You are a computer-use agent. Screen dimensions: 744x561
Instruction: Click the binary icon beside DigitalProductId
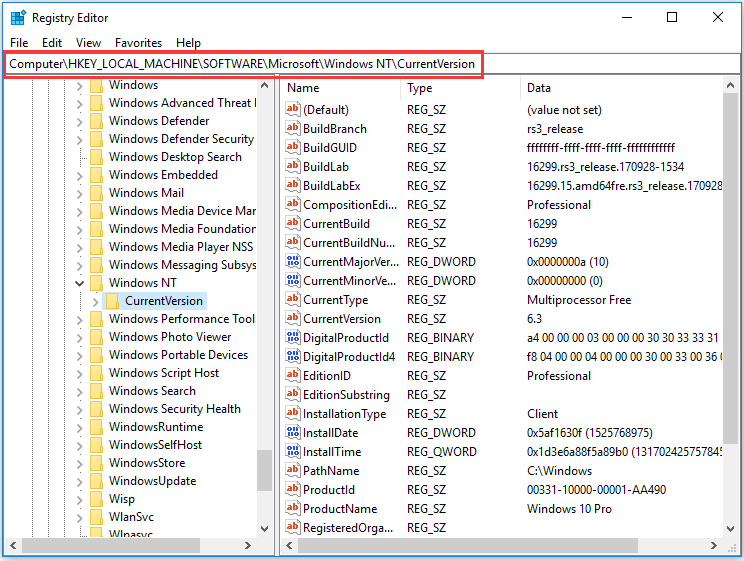pyautogui.click(x=293, y=337)
